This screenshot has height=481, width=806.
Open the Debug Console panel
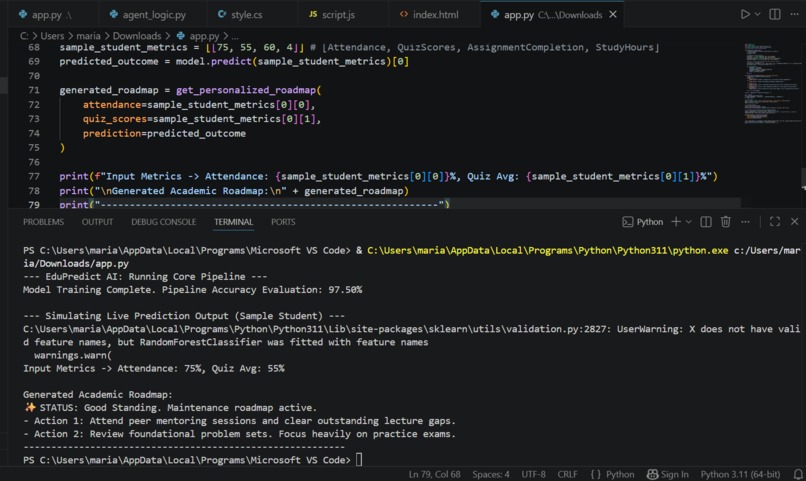pyautogui.click(x=163, y=222)
